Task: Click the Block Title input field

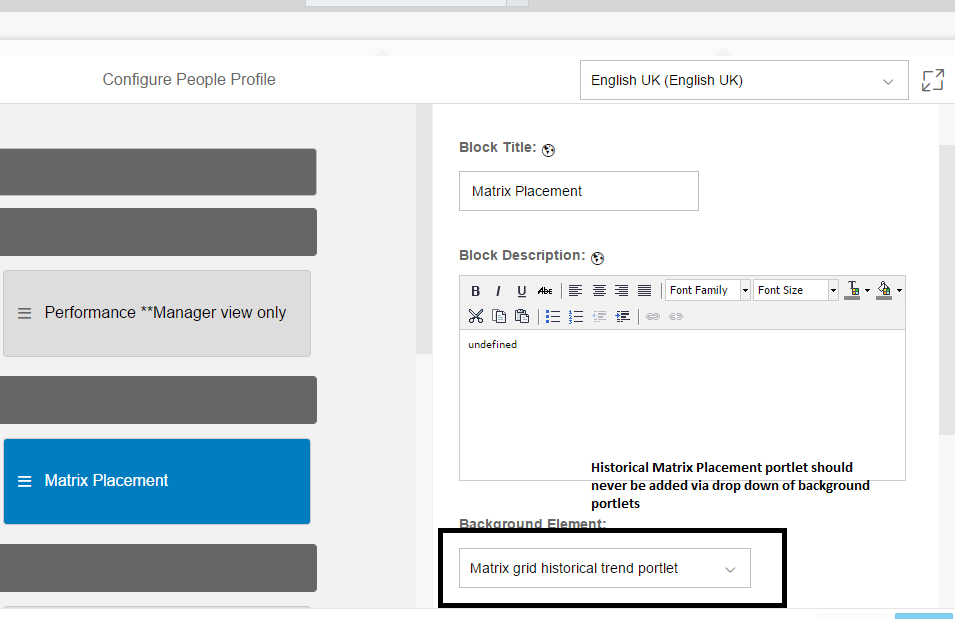Action: click(x=579, y=191)
